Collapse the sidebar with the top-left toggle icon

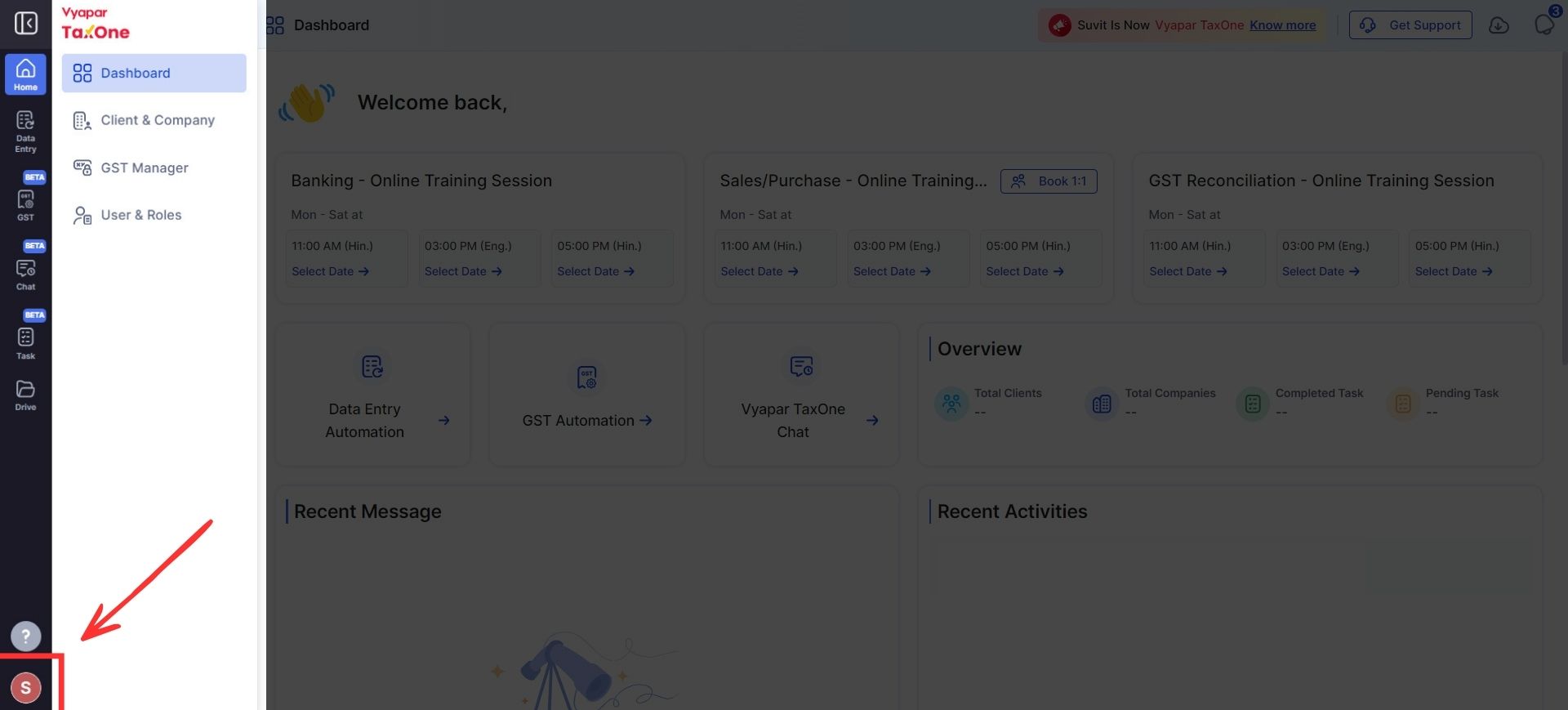coord(26,24)
